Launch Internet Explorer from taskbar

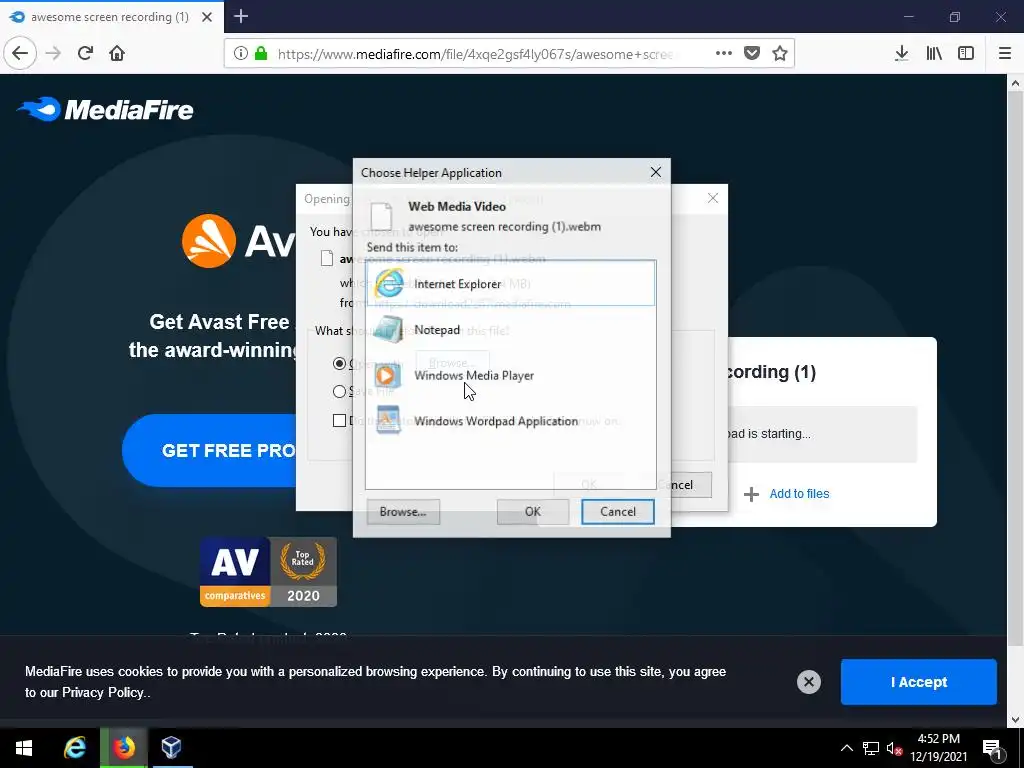75,748
